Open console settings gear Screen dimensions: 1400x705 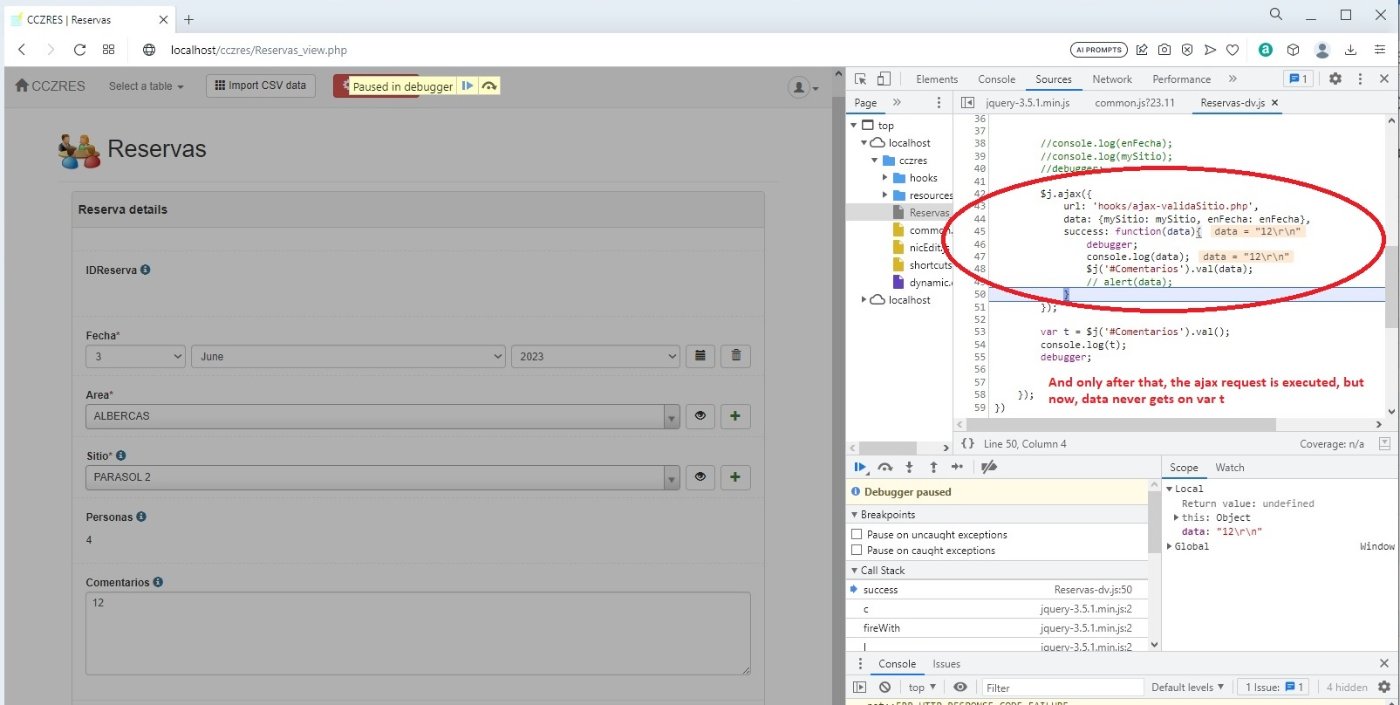[1384, 687]
